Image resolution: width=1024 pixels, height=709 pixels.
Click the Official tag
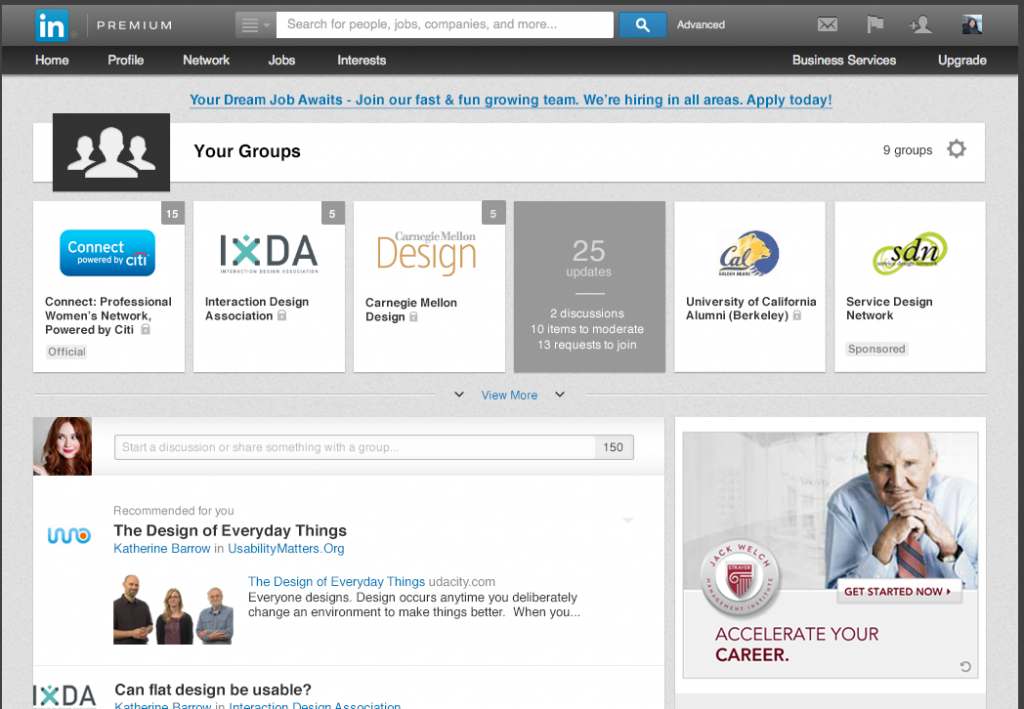click(x=67, y=352)
